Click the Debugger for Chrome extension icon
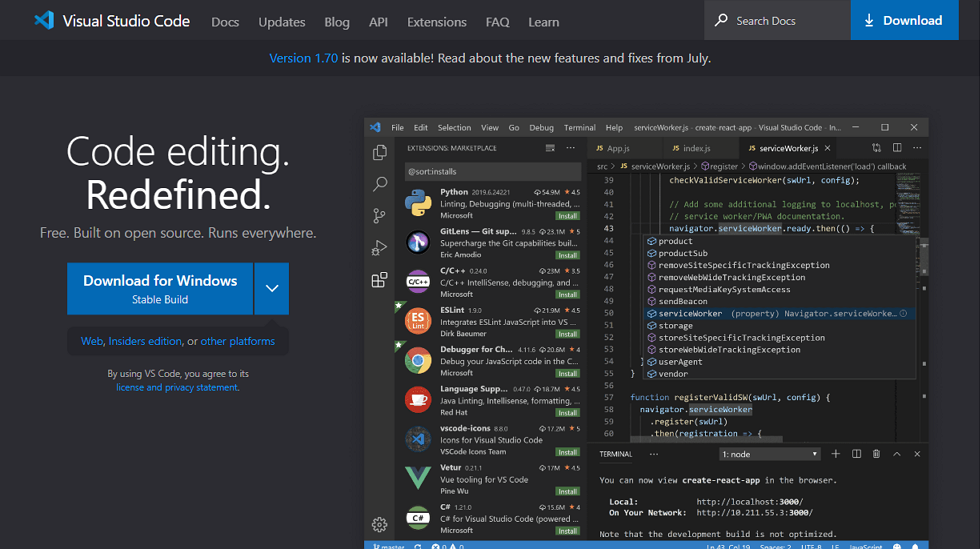The height and width of the screenshot is (549, 980). click(x=418, y=361)
